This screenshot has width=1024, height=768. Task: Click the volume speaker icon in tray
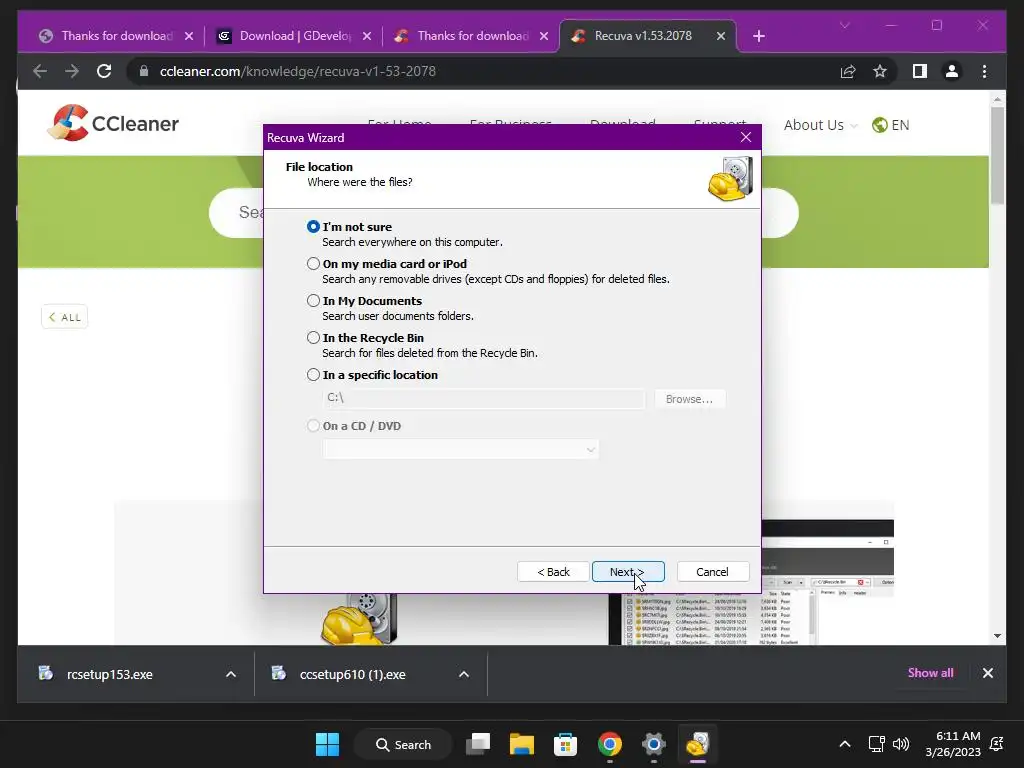click(x=901, y=744)
